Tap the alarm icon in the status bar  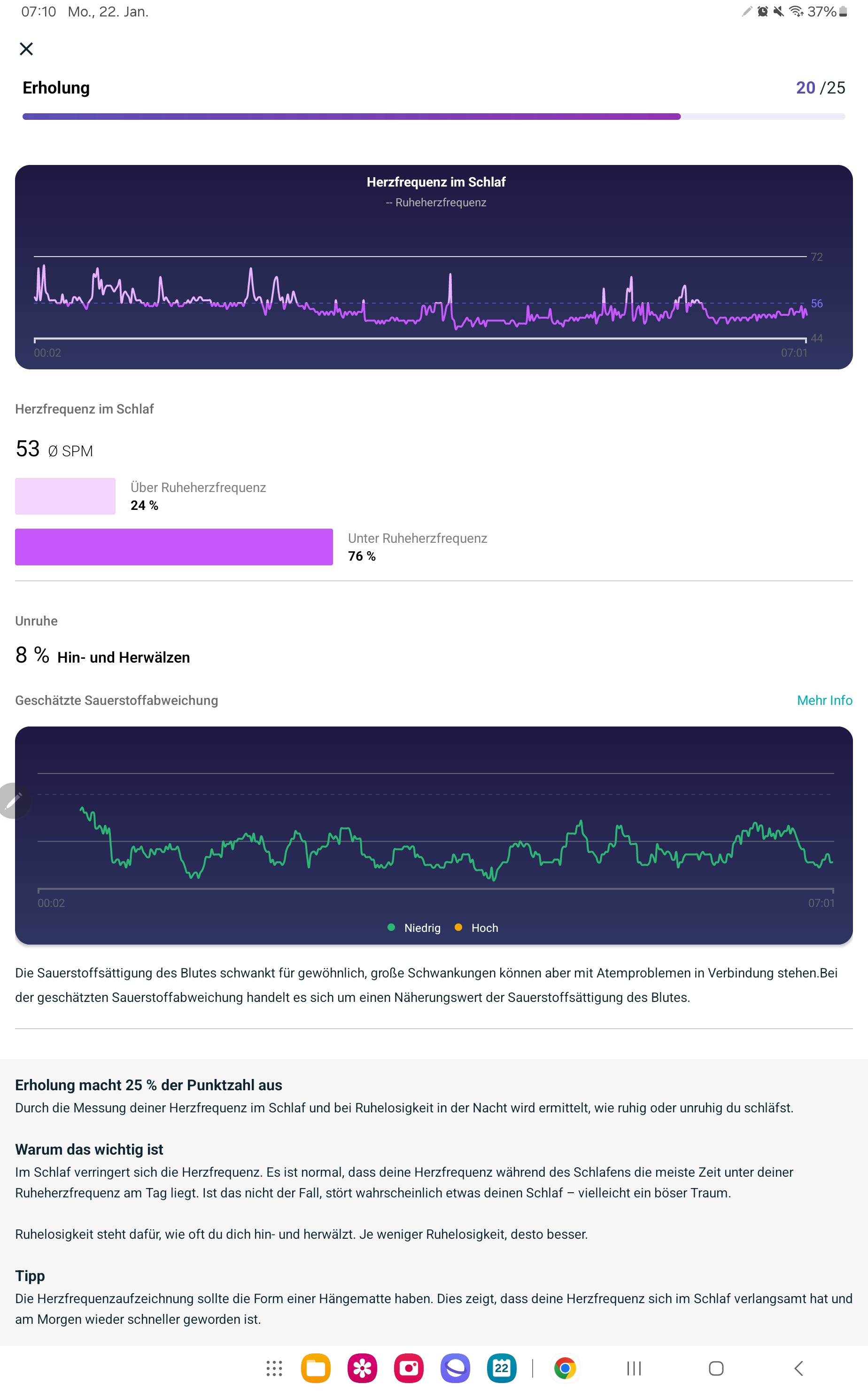762,11
